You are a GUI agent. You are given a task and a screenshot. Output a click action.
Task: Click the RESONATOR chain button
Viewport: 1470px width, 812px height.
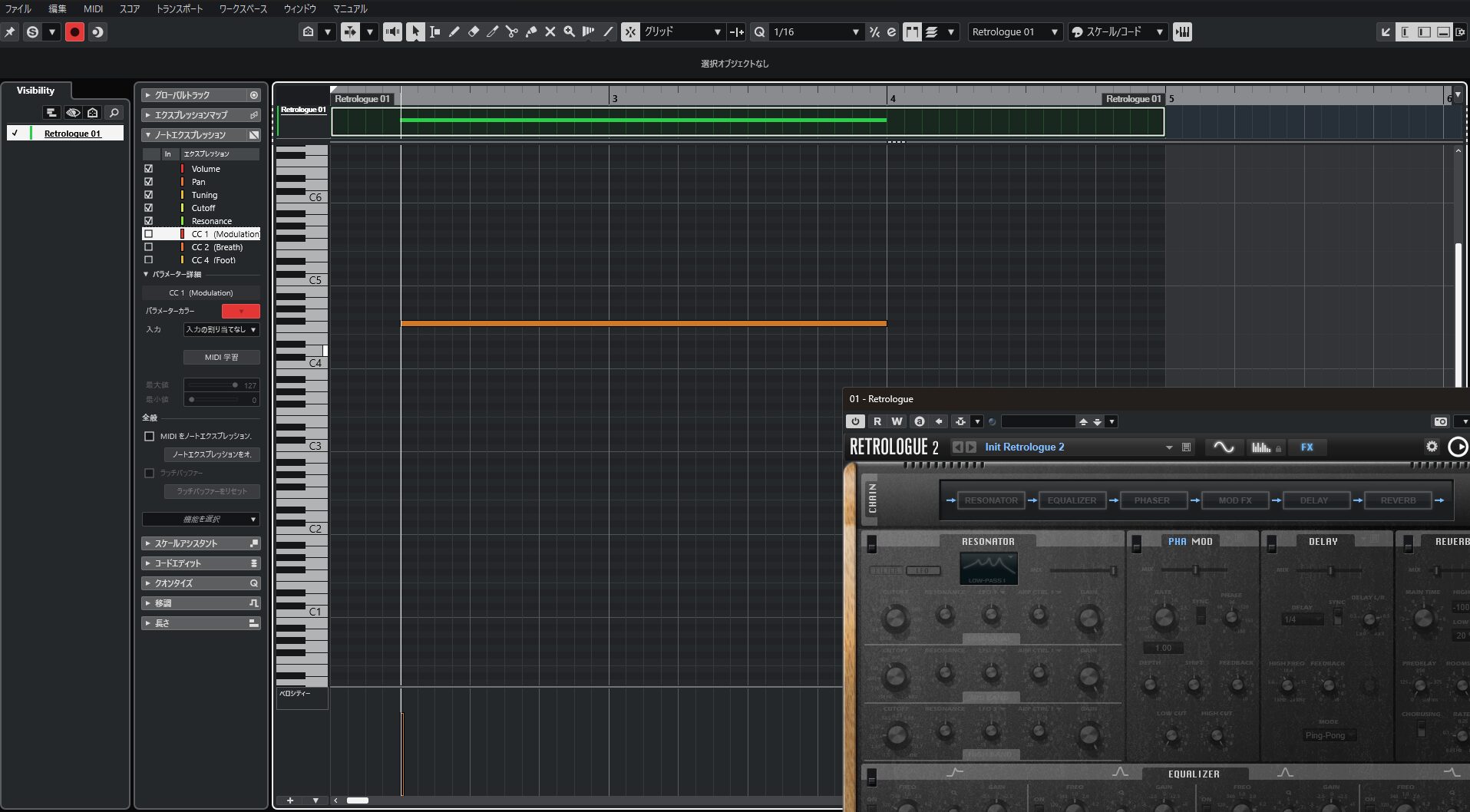coord(991,500)
